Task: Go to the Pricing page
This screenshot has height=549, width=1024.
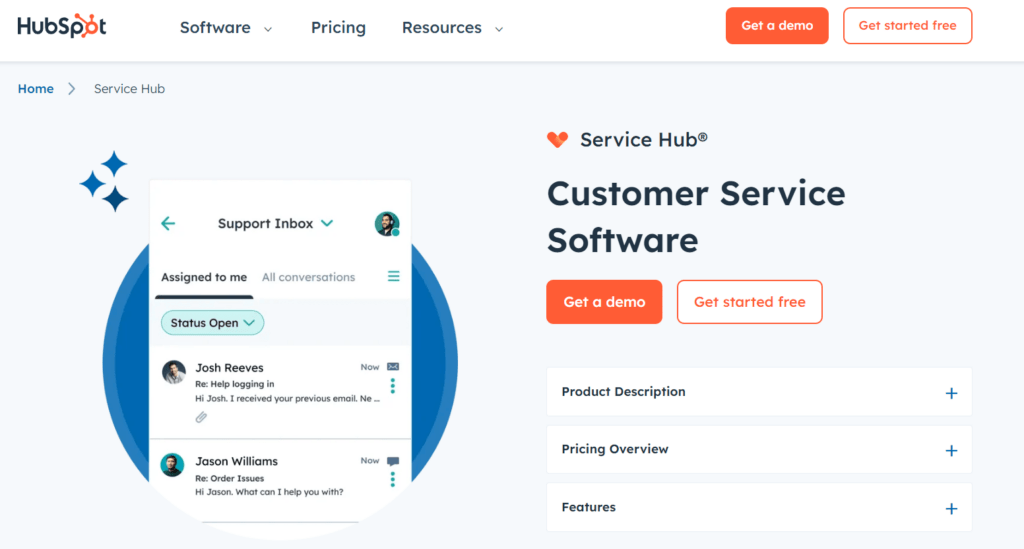Action: coord(338,27)
